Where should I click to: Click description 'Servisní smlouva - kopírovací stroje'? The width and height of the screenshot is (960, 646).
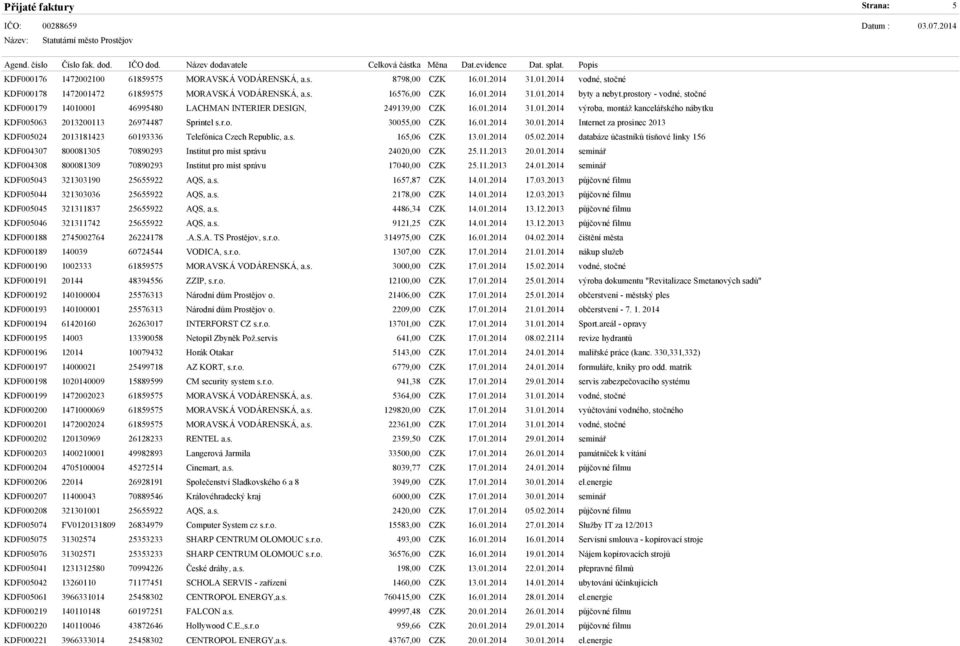pos(640,540)
